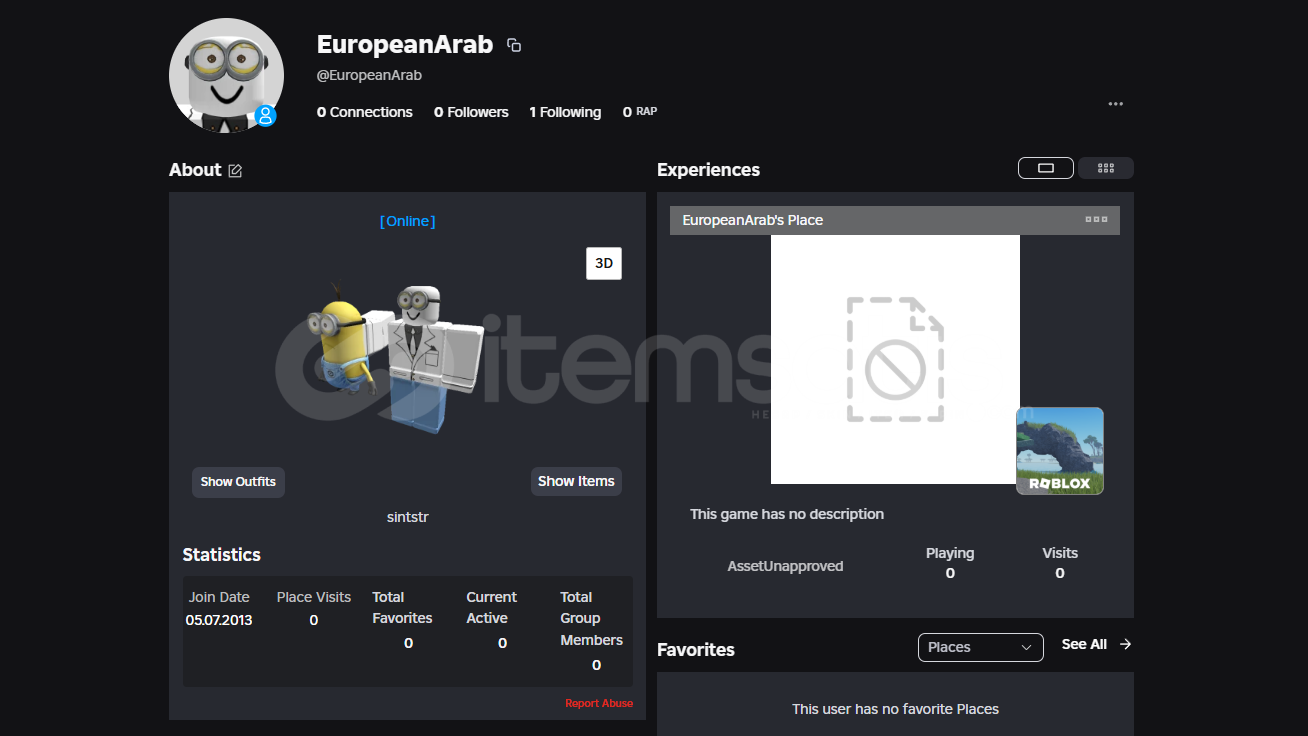Copy the EuropeanArab display name icon

coord(514,45)
